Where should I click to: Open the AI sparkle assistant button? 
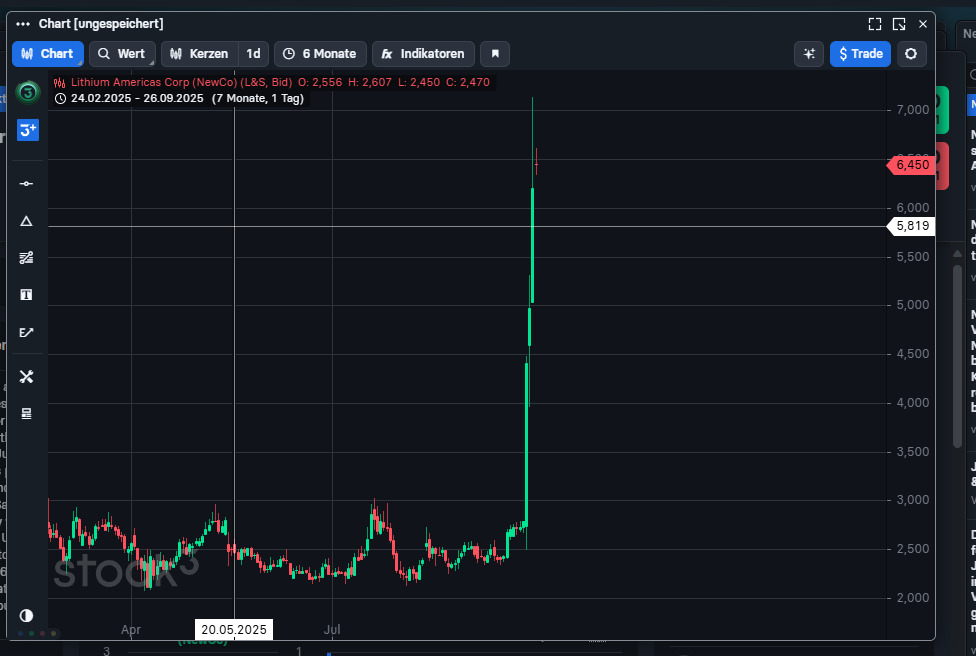[809, 54]
